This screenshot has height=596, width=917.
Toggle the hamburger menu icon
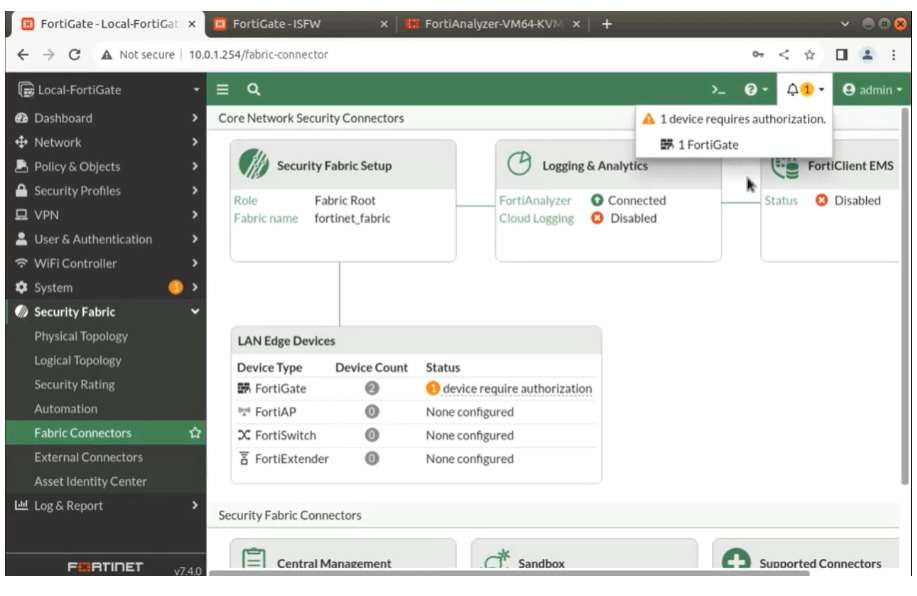click(222, 89)
